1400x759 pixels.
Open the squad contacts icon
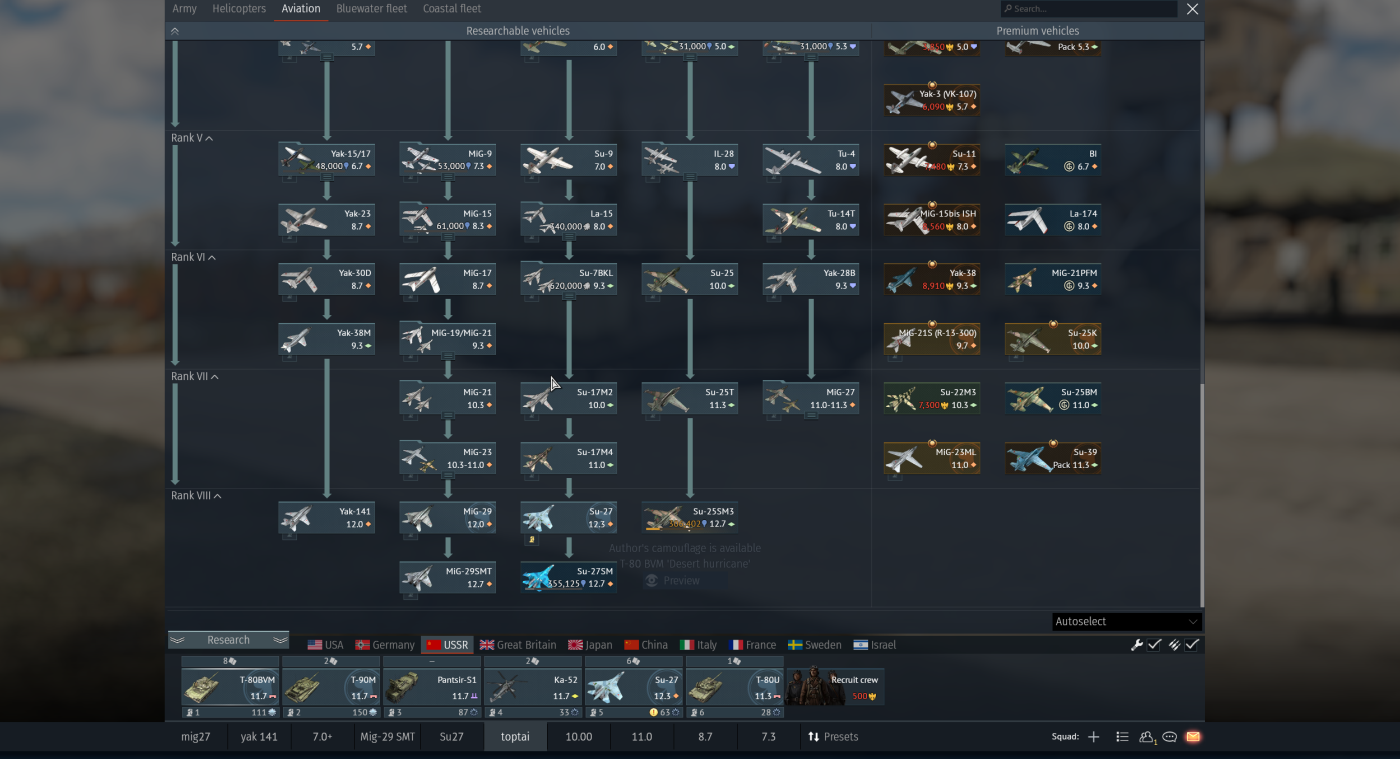click(x=1147, y=737)
